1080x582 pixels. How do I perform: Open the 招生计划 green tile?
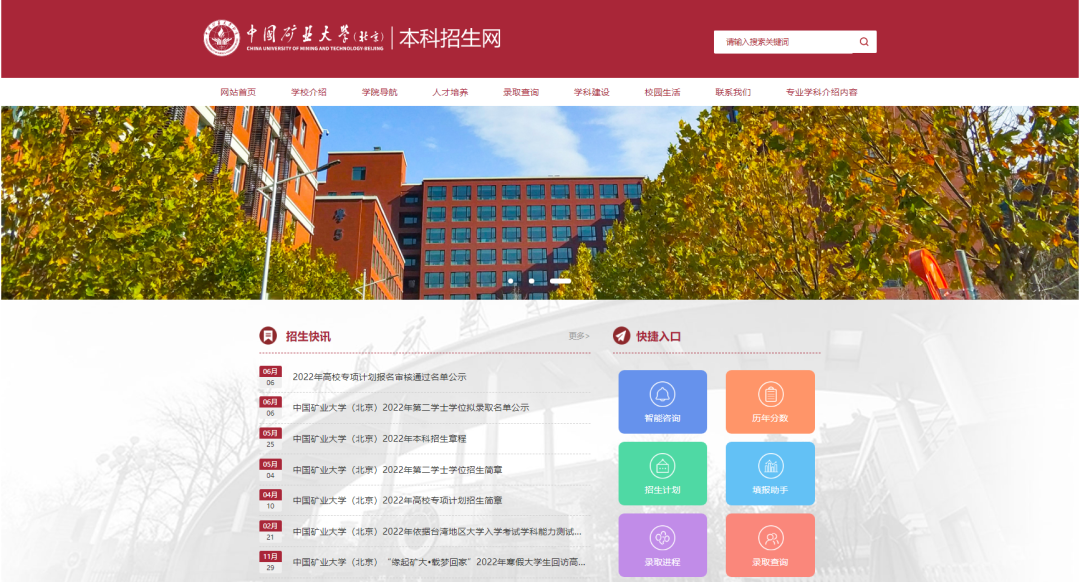pos(663,473)
